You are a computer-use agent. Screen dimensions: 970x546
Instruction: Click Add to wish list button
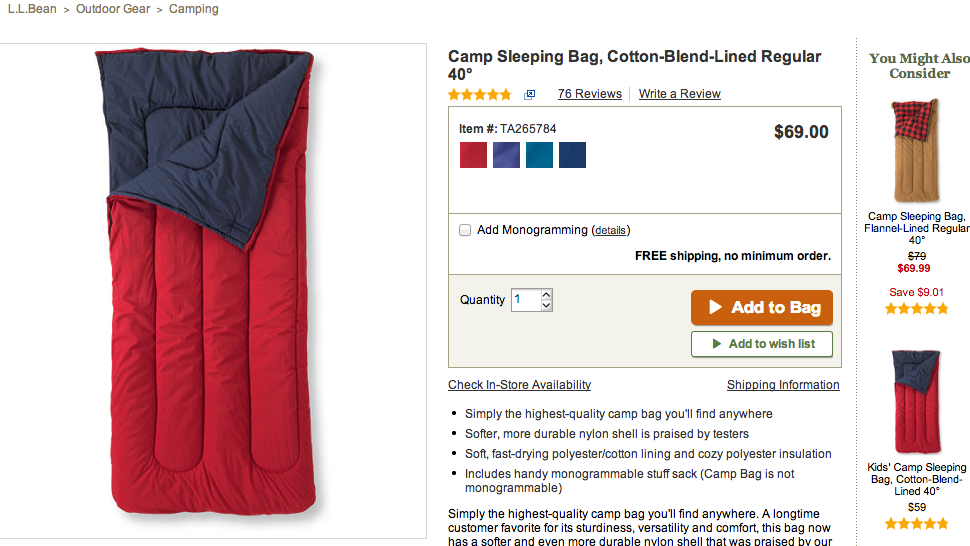[x=762, y=344]
